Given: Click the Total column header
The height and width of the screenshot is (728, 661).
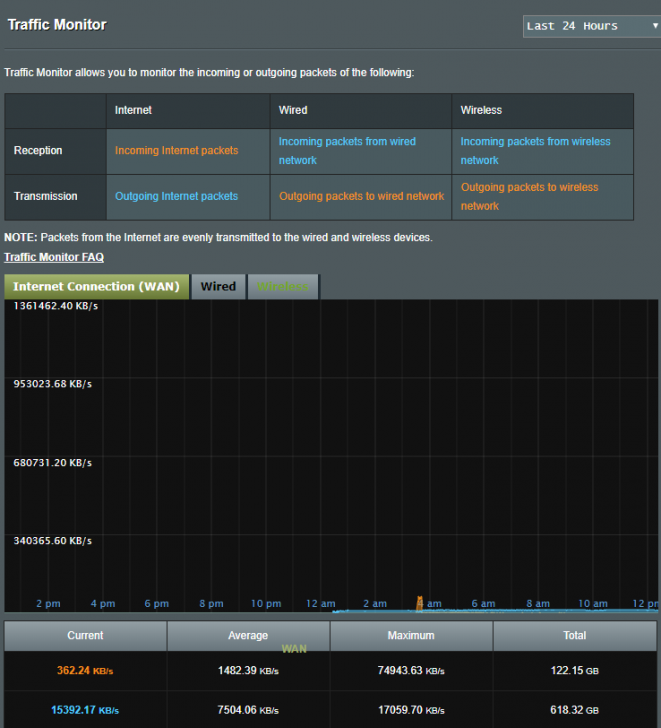Looking at the screenshot, I should tap(575, 636).
